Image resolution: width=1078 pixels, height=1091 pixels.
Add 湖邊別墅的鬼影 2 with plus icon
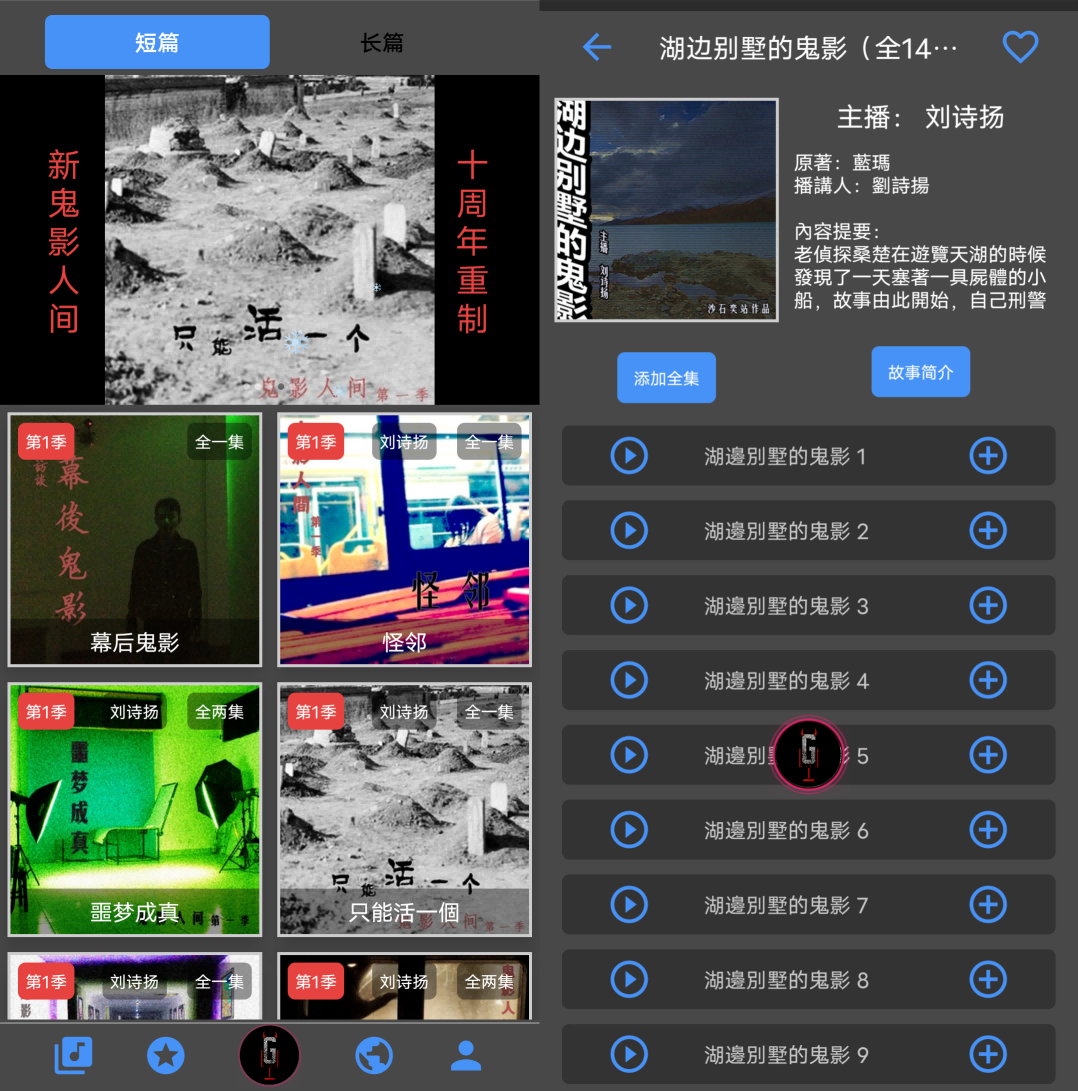pyautogui.click(x=988, y=531)
